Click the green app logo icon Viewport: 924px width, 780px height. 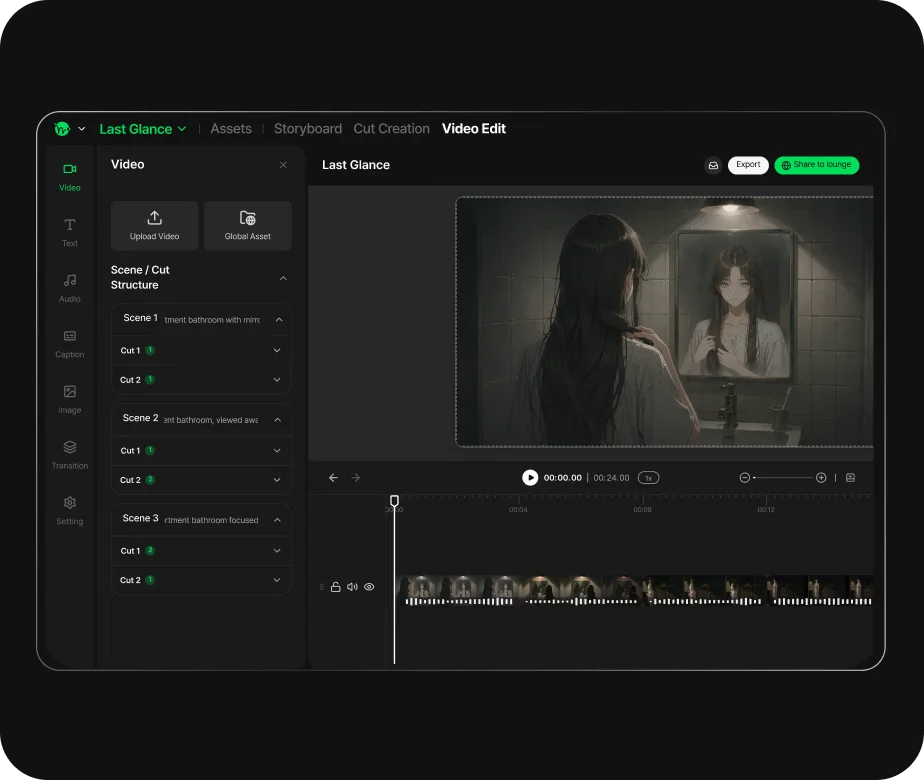click(62, 128)
